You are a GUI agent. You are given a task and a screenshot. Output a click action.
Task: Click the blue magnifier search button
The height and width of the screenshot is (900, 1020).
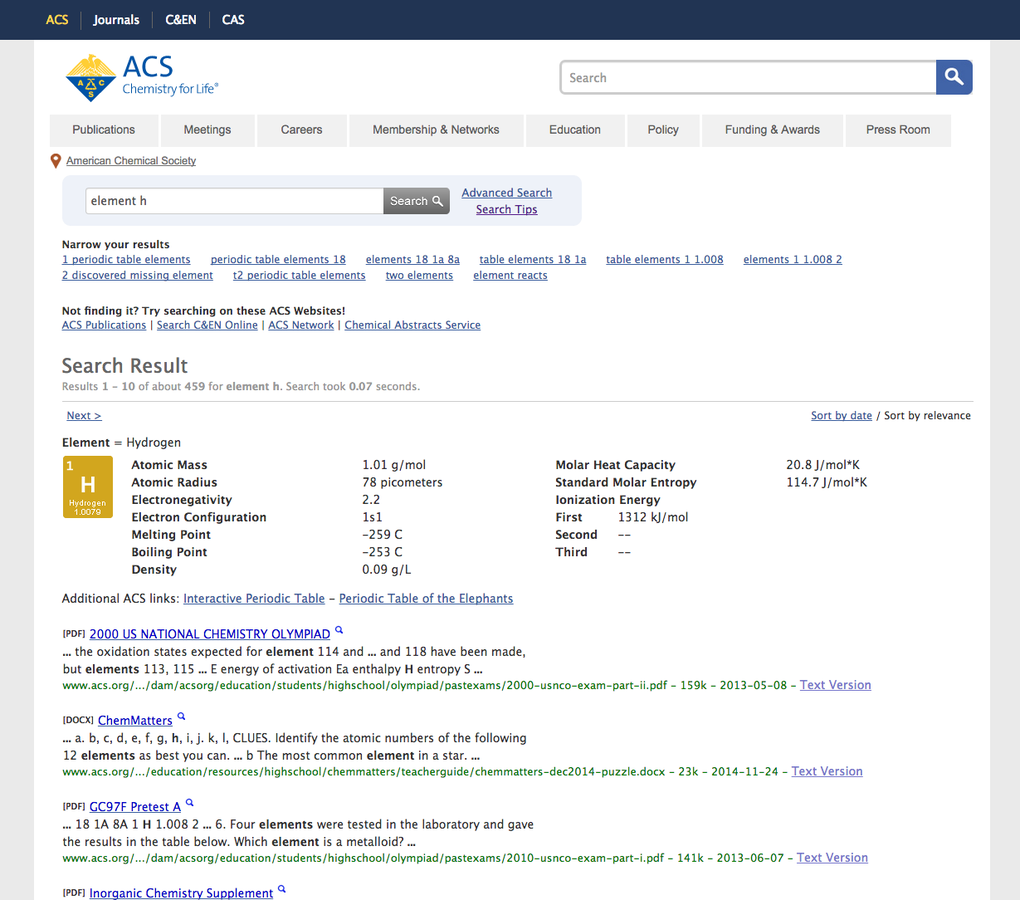pyautogui.click(x=954, y=77)
